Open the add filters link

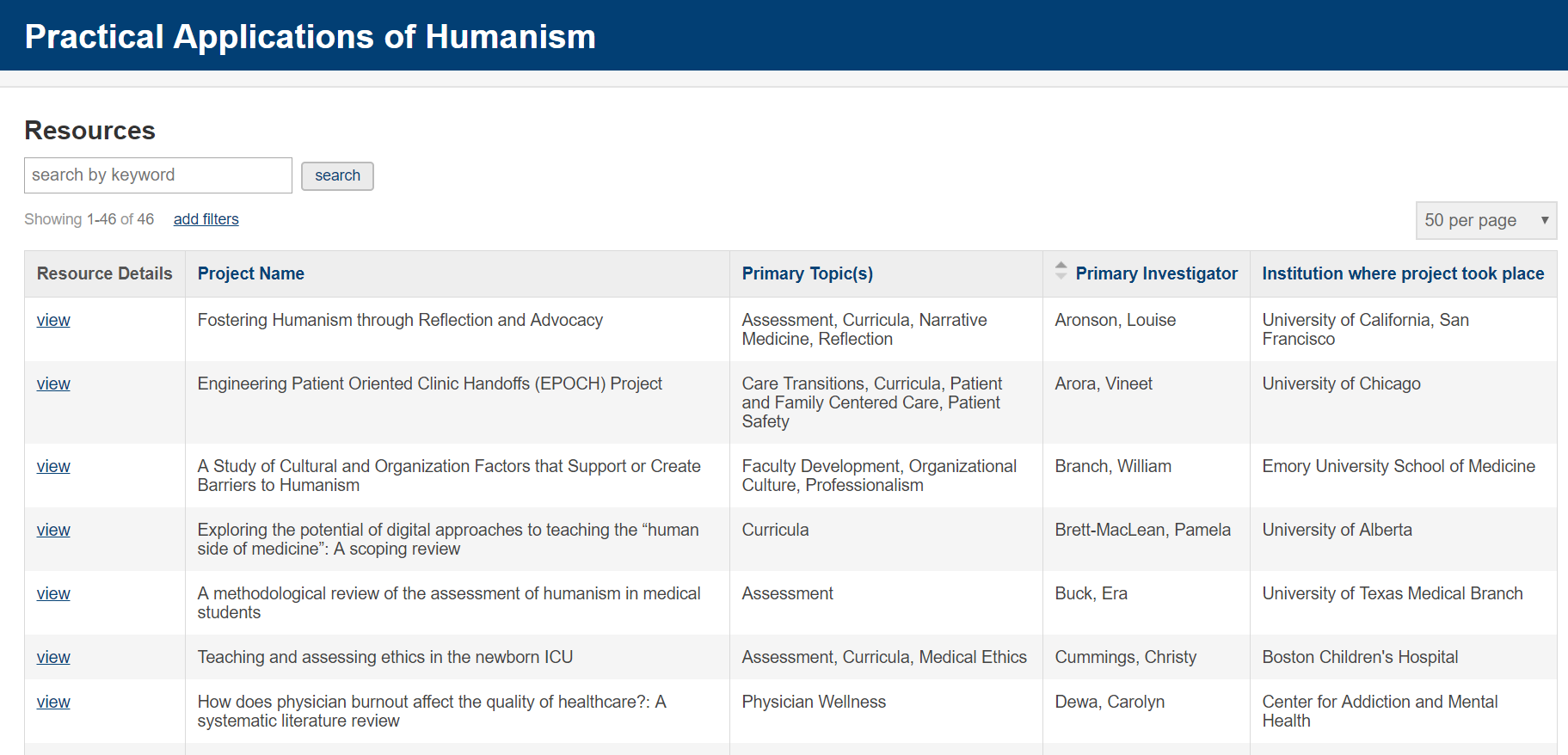pyautogui.click(x=206, y=219)
